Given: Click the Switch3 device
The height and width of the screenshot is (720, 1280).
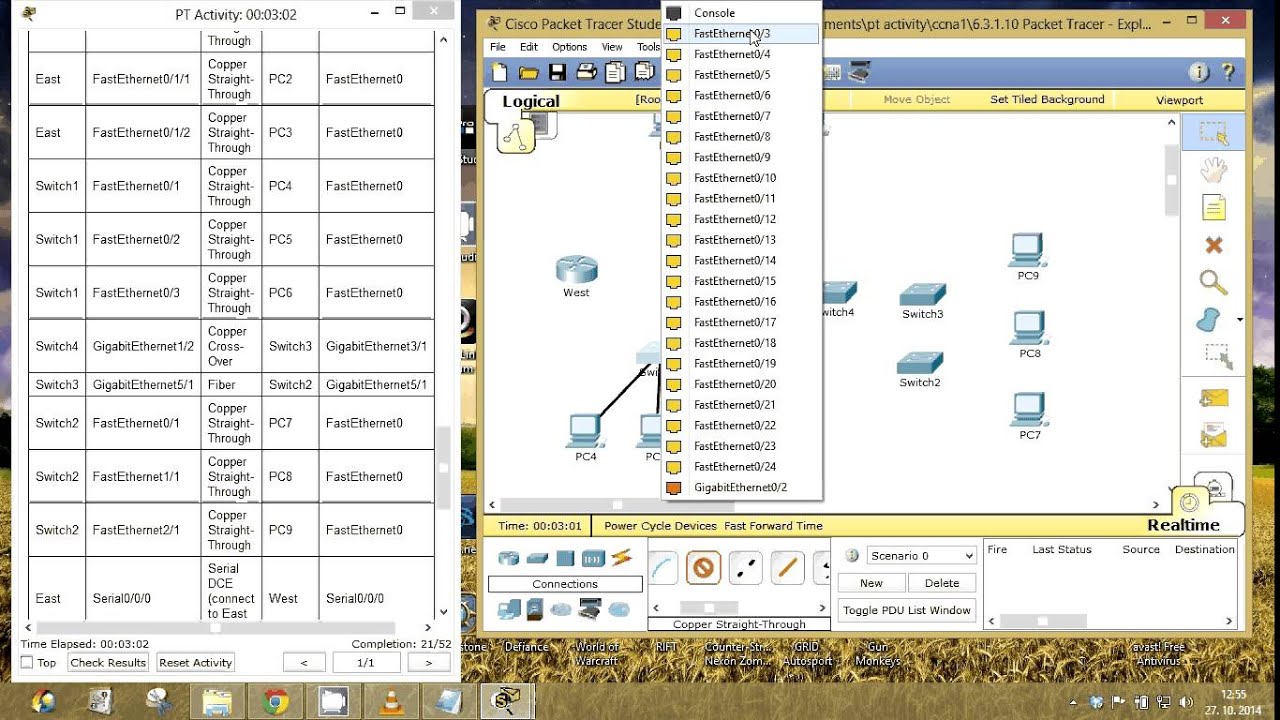Looking at the screenshot, I should (922, 295).
